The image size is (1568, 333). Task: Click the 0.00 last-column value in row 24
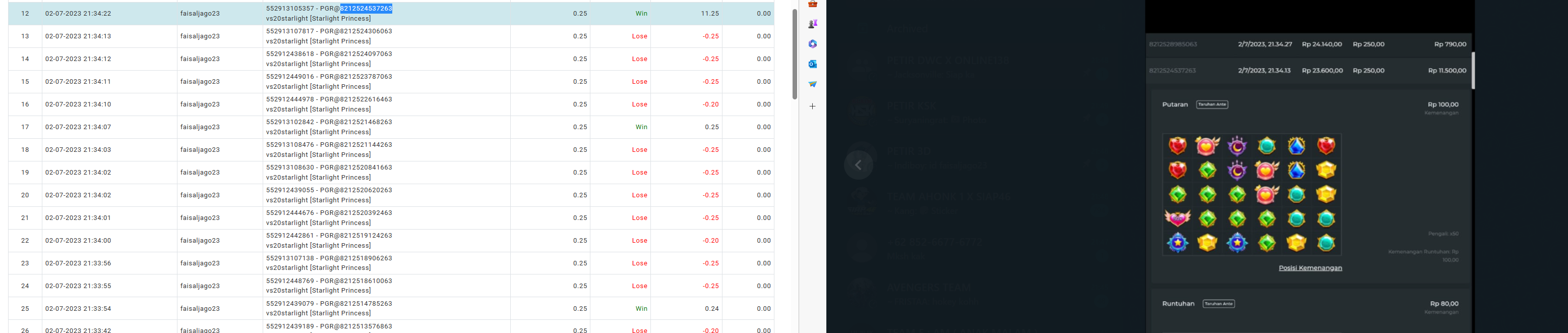[x=764, y=286]
